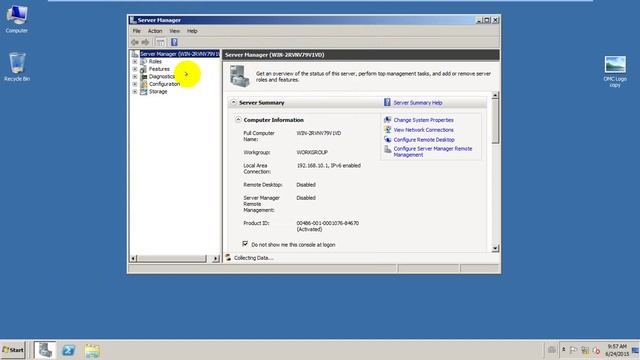
Task: Open the File menu
Action: [x=137, y=31]
